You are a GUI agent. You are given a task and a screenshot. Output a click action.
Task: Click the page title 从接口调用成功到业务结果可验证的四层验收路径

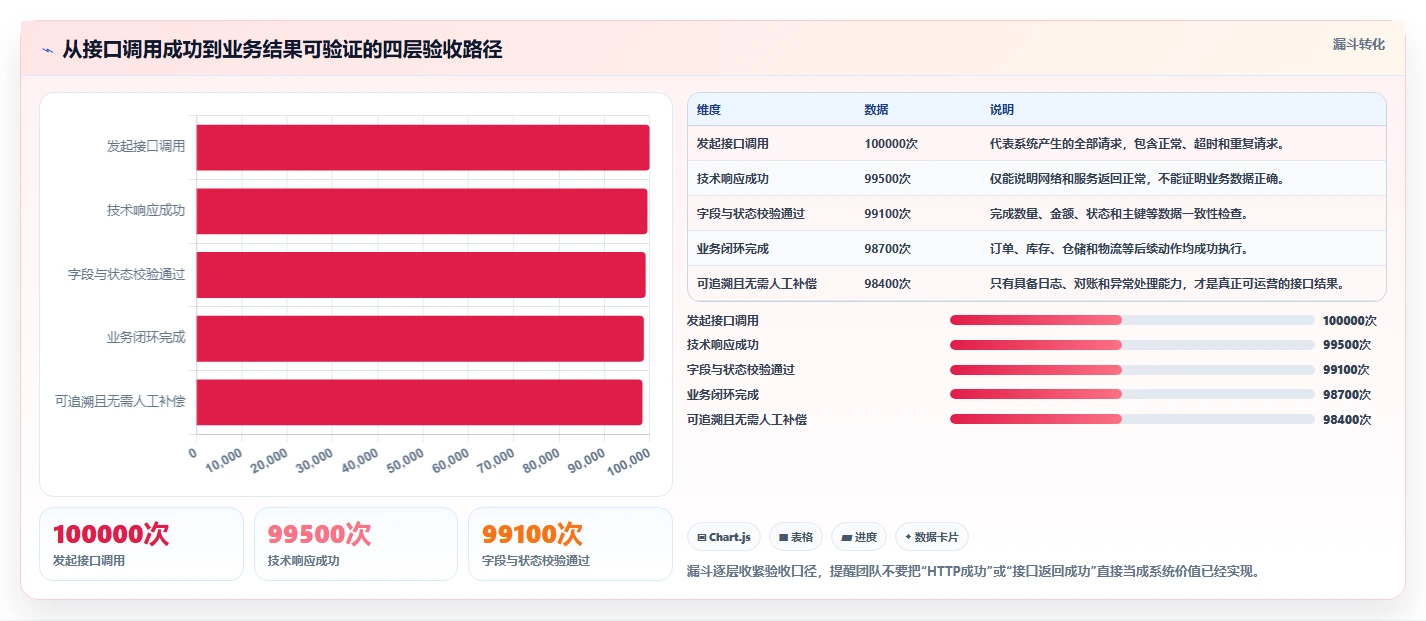pyautogui.click(x=282, y=49)
